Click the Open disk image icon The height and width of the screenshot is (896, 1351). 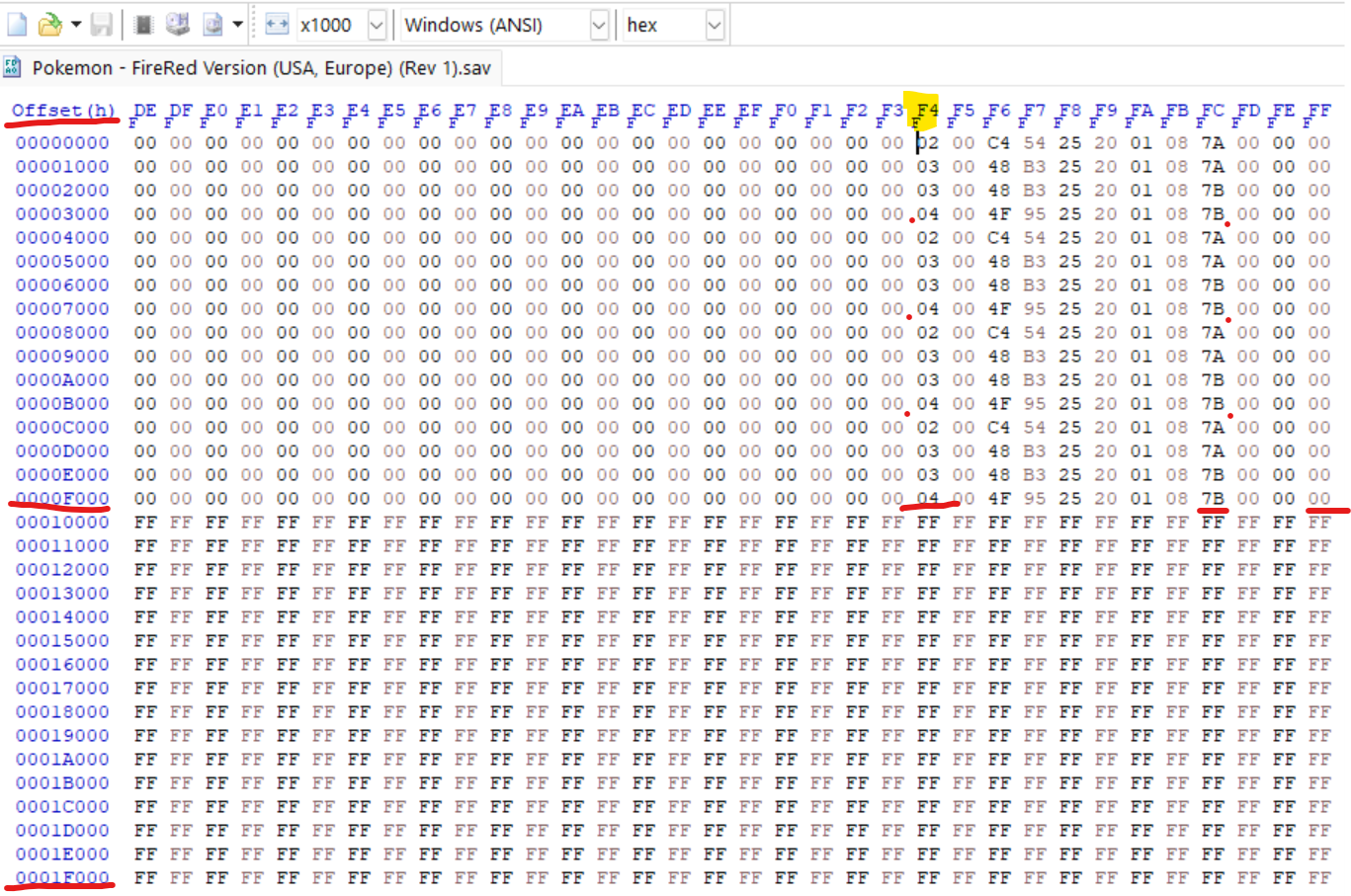coord(212,25)
